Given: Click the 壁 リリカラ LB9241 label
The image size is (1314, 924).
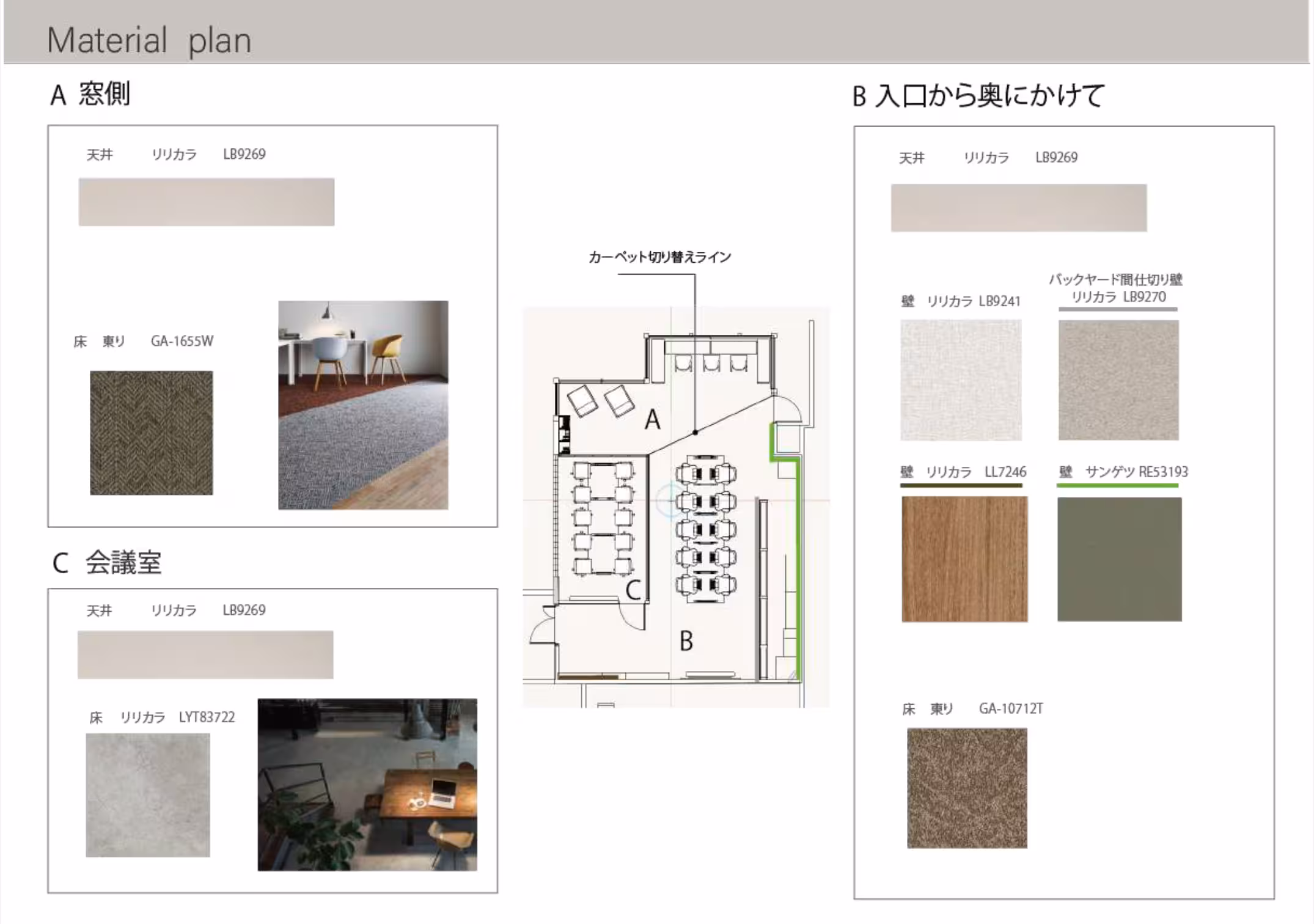Looking at the screenshot, I should coord(961,301).
